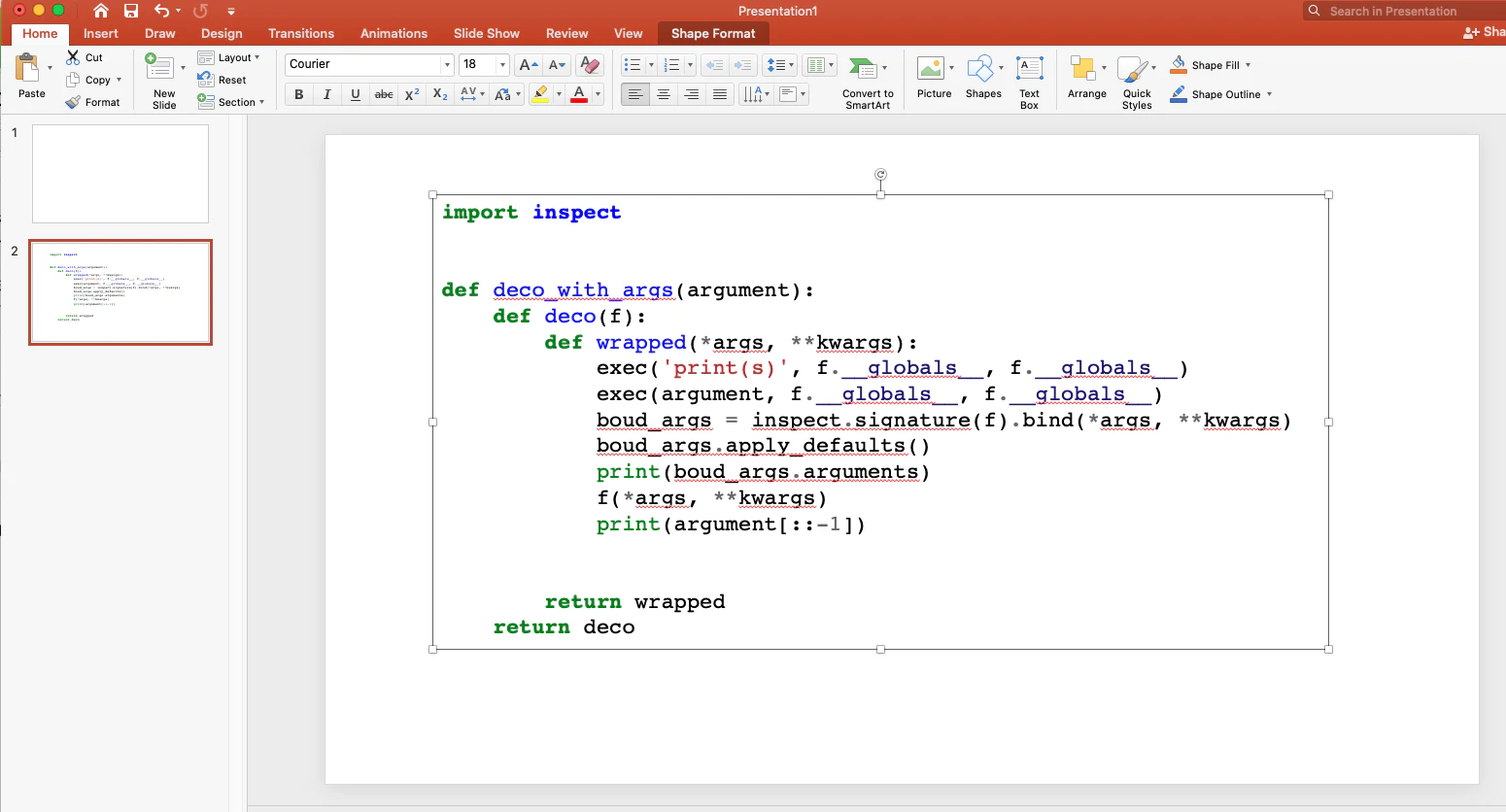This screenshot has height=812, width=1506.
Task: Toggle Underline formatting
Action: point(356,94)
